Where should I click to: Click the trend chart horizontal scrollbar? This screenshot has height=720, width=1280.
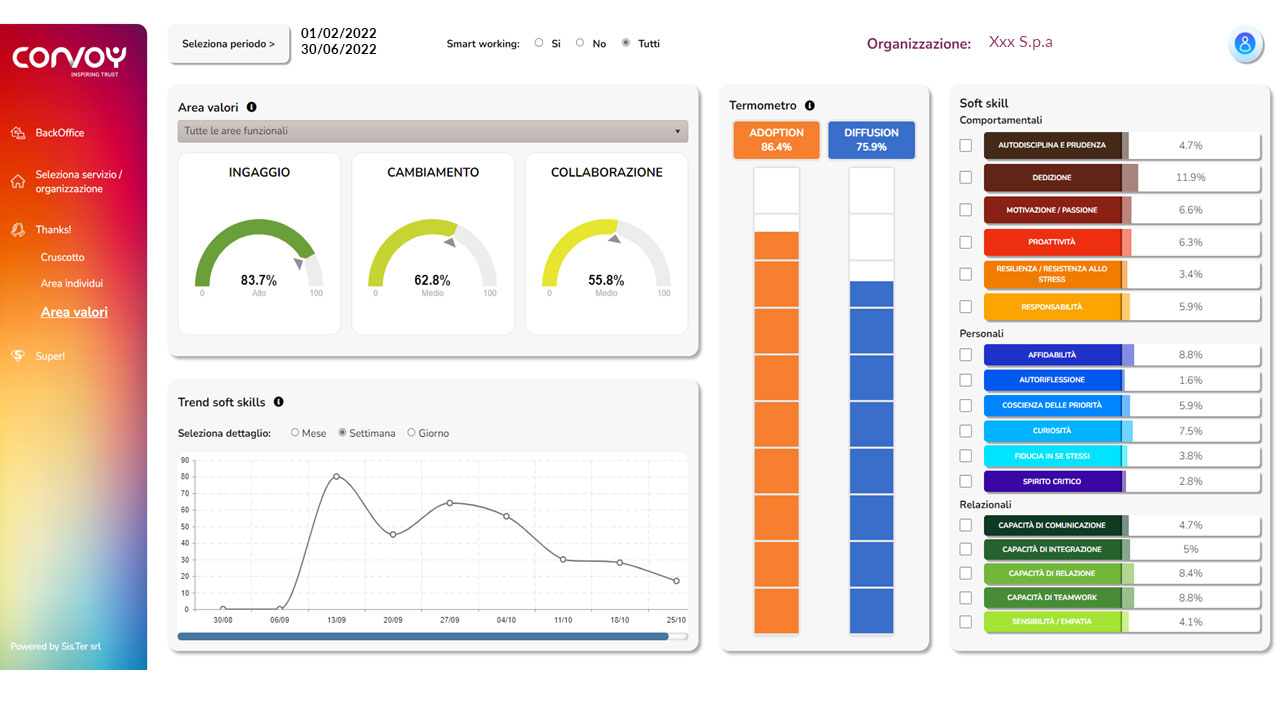423,636
